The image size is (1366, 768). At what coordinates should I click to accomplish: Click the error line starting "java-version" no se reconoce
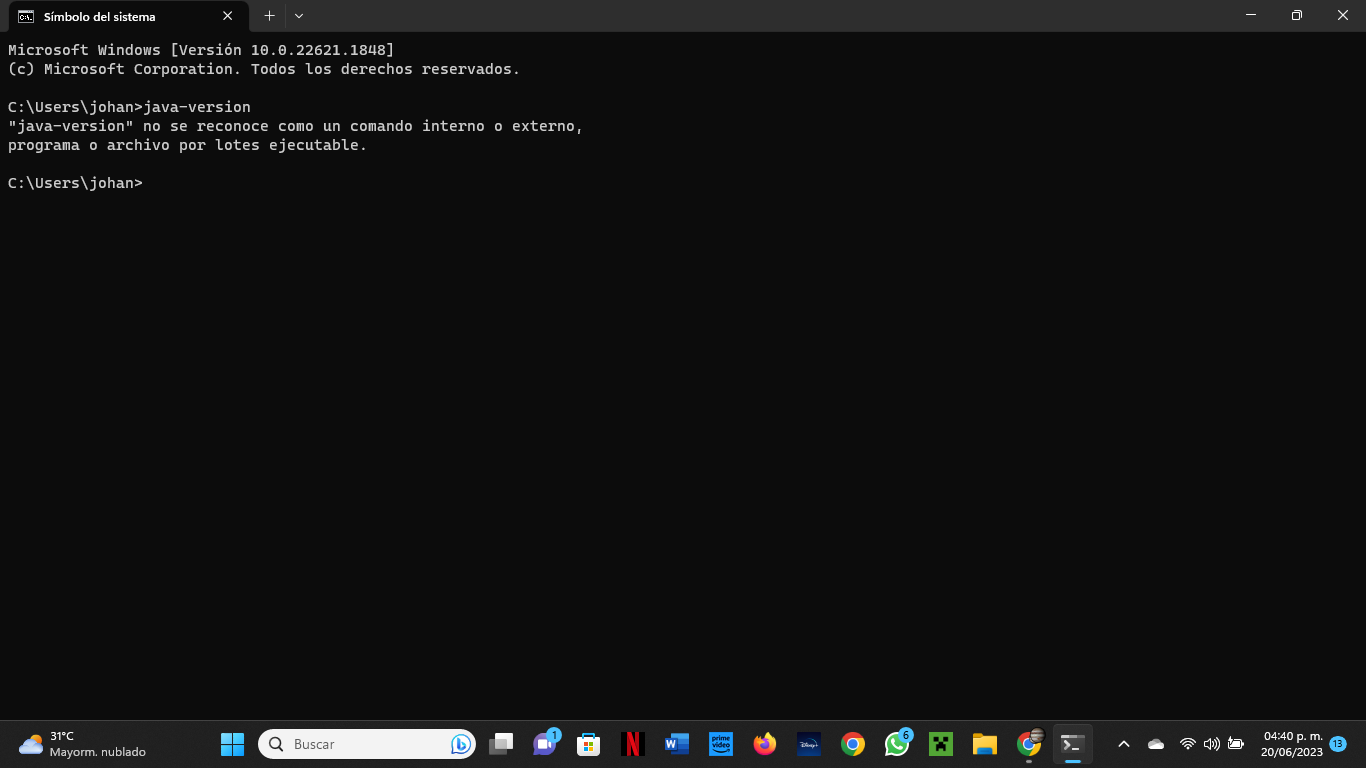tap(296, 126)
